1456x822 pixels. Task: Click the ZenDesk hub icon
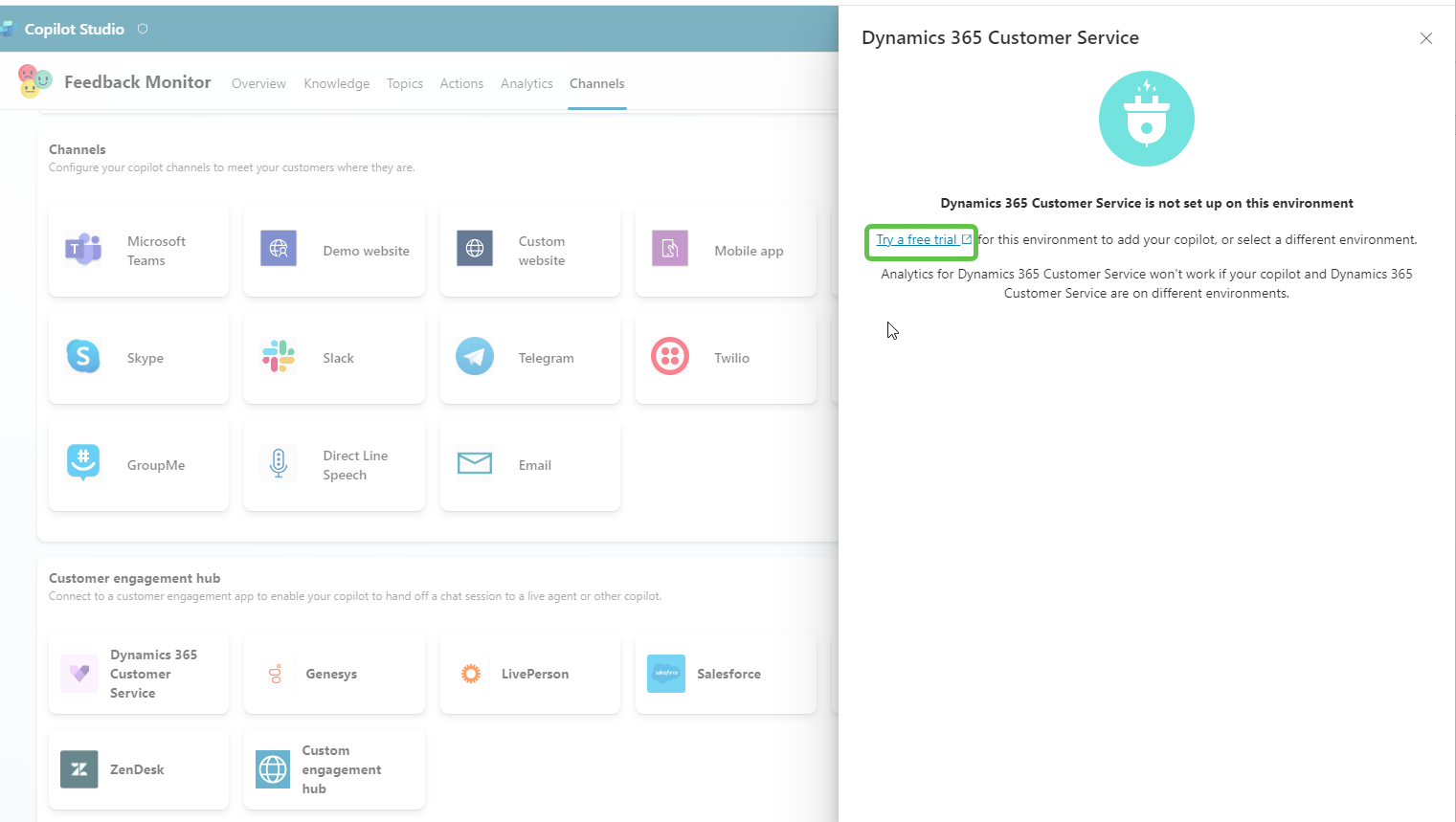pos(79,769)
